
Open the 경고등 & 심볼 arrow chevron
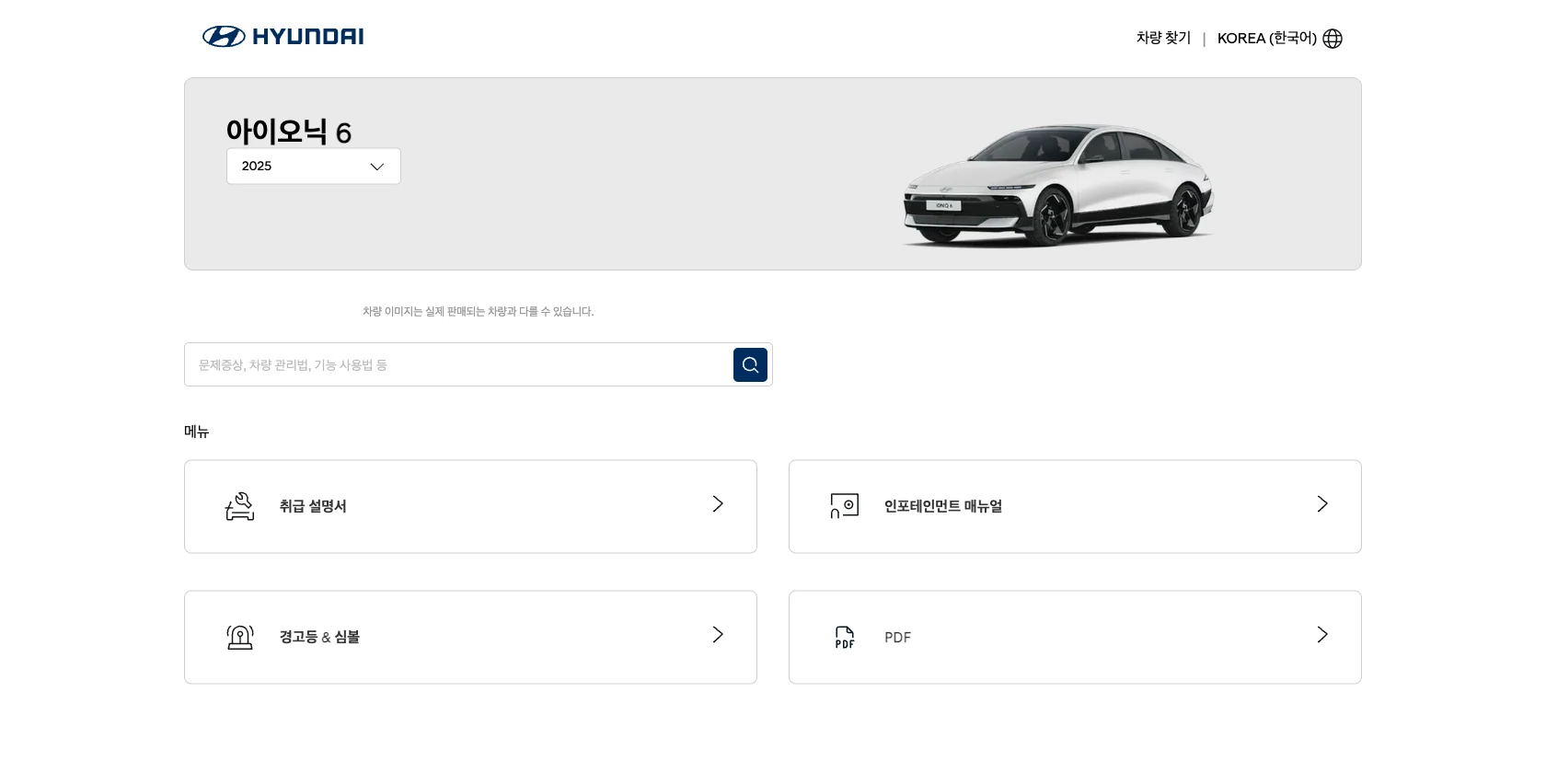click(718, 635)
